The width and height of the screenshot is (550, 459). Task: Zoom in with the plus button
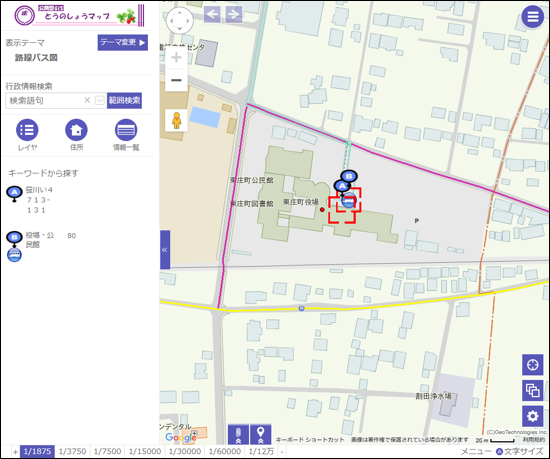coord(176,57)
